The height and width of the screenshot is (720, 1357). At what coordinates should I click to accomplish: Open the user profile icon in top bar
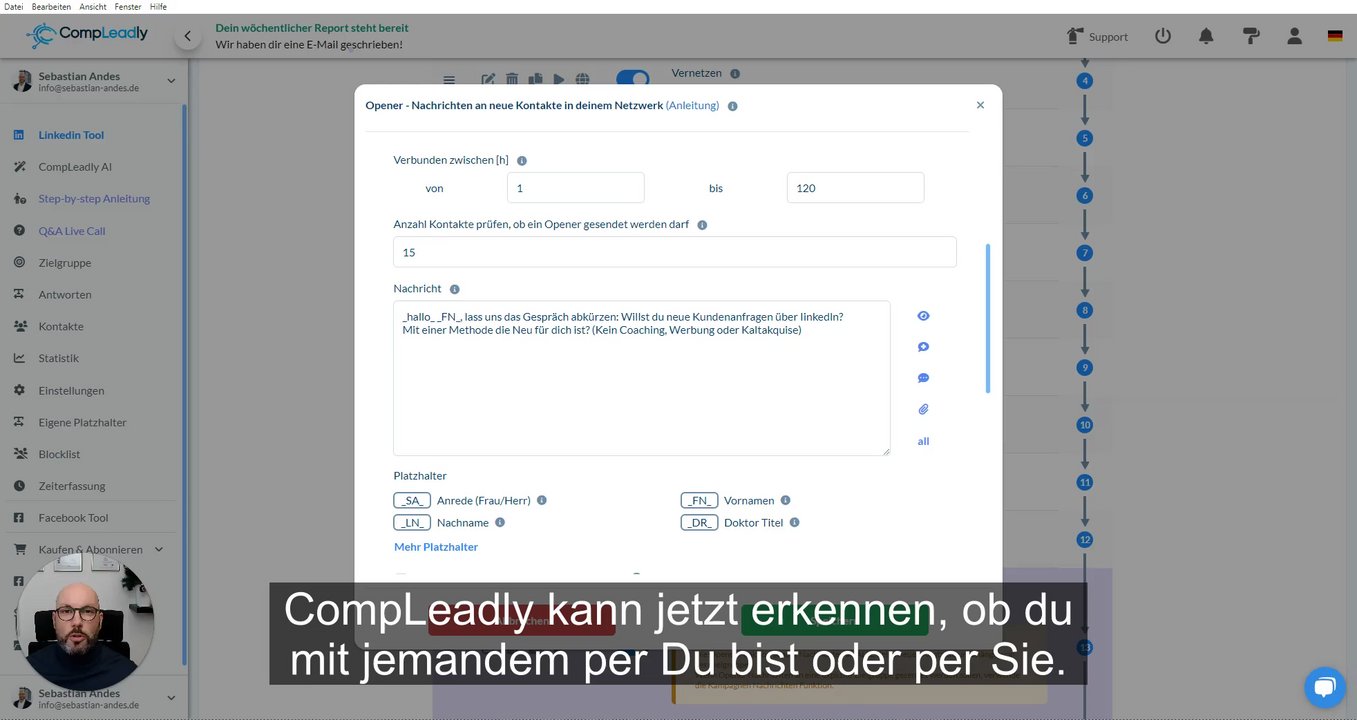coord(1294,36)
